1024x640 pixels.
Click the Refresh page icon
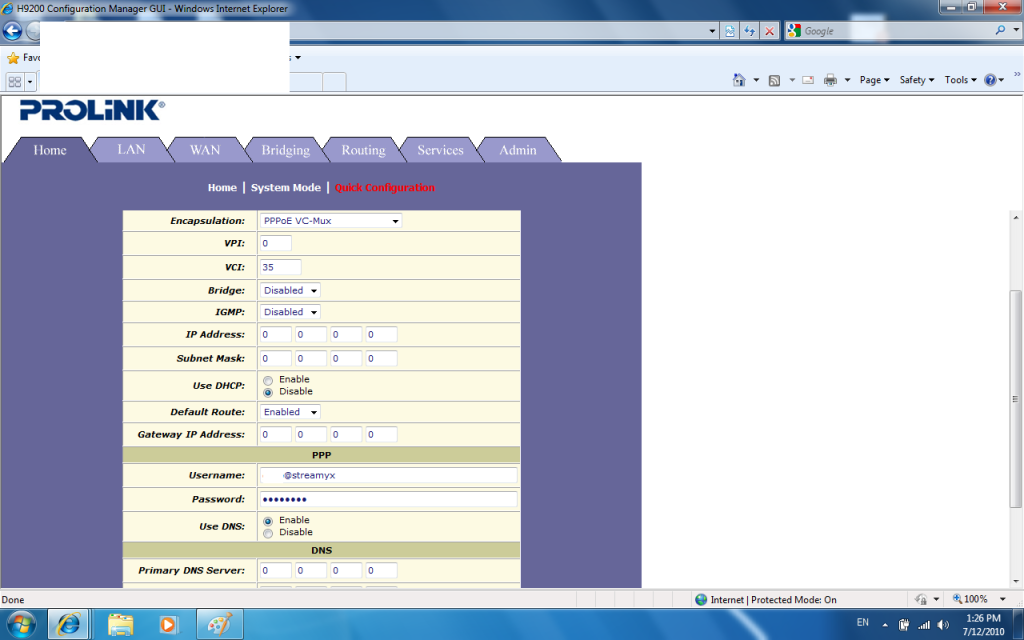point(749,31)
